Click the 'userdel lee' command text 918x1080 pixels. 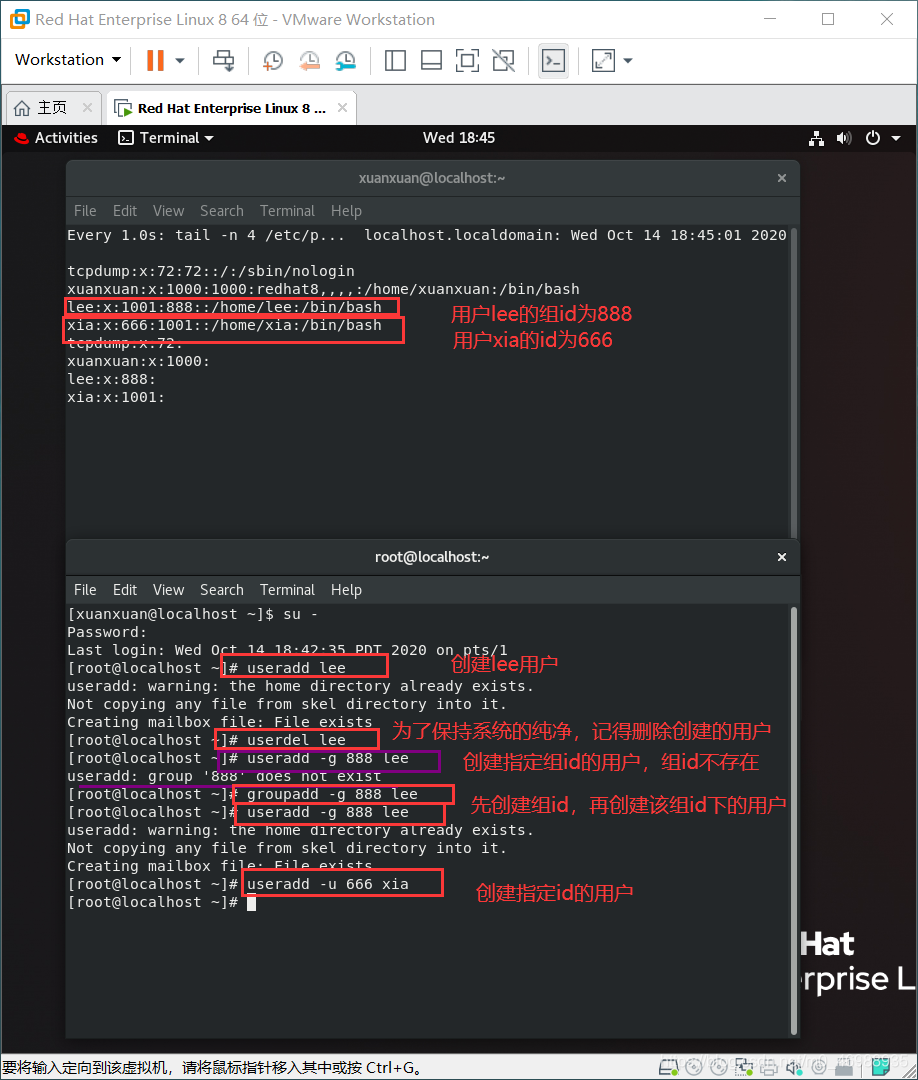pyautogui.click(x=296, y=740)
